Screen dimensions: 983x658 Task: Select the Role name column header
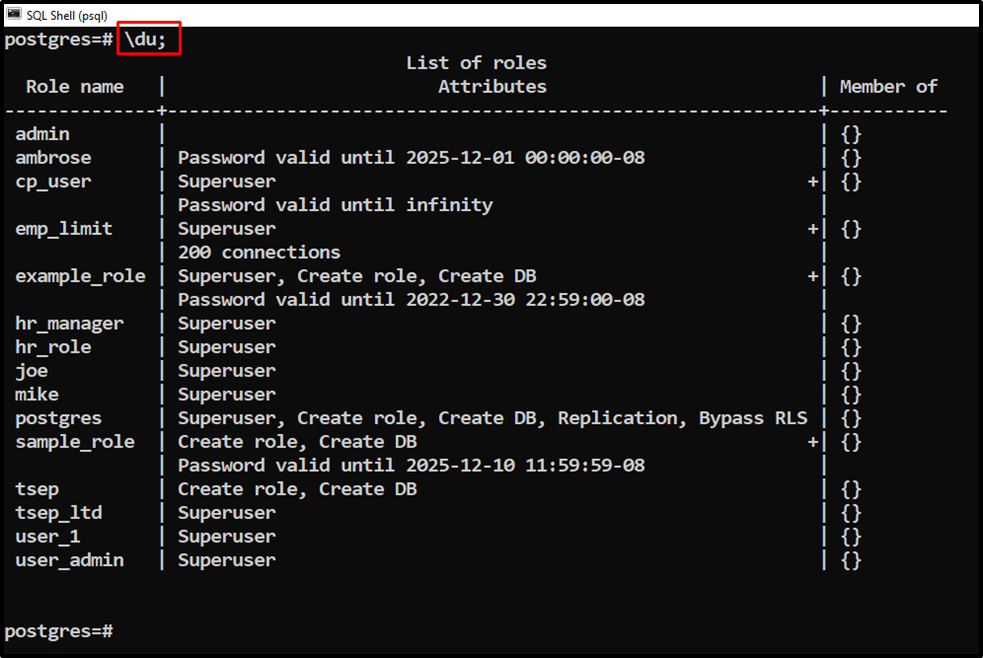tap(74, 86)
